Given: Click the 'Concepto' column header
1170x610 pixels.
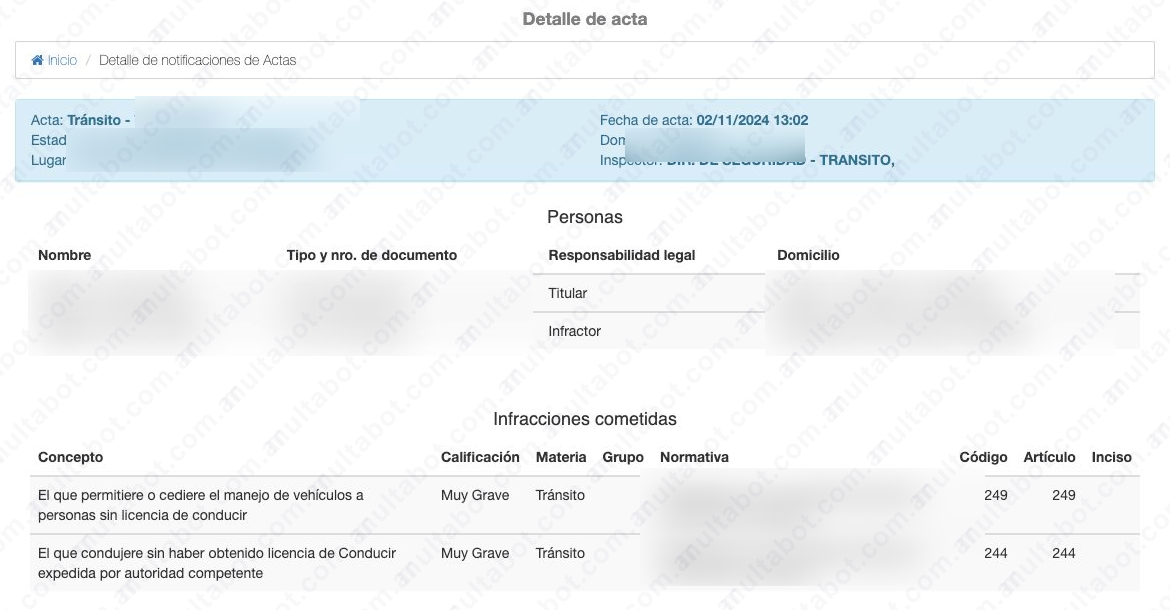Looking at the screenshot, I should [70, 457].
